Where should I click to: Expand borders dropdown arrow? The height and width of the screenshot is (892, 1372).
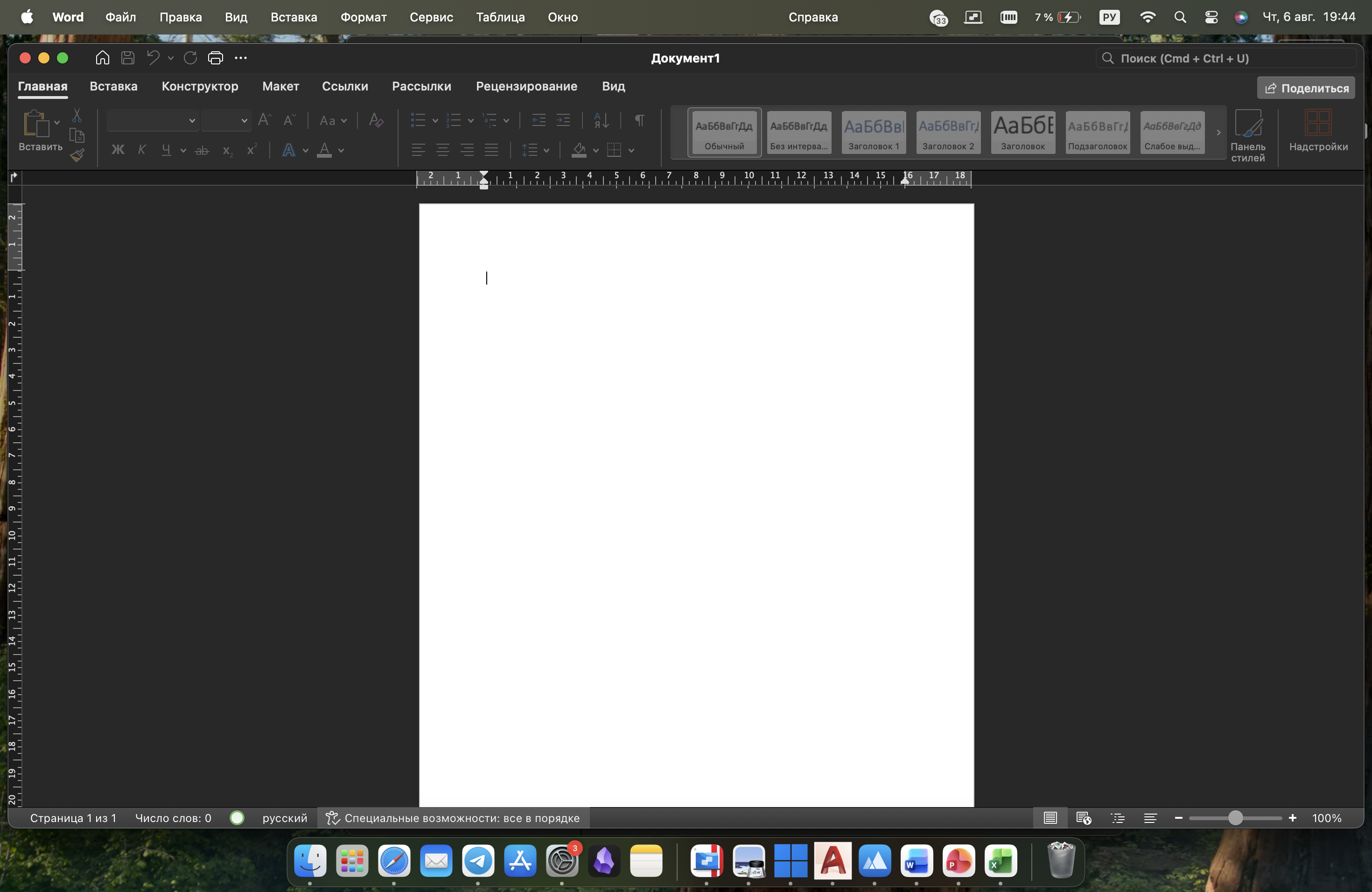point(631,150)
